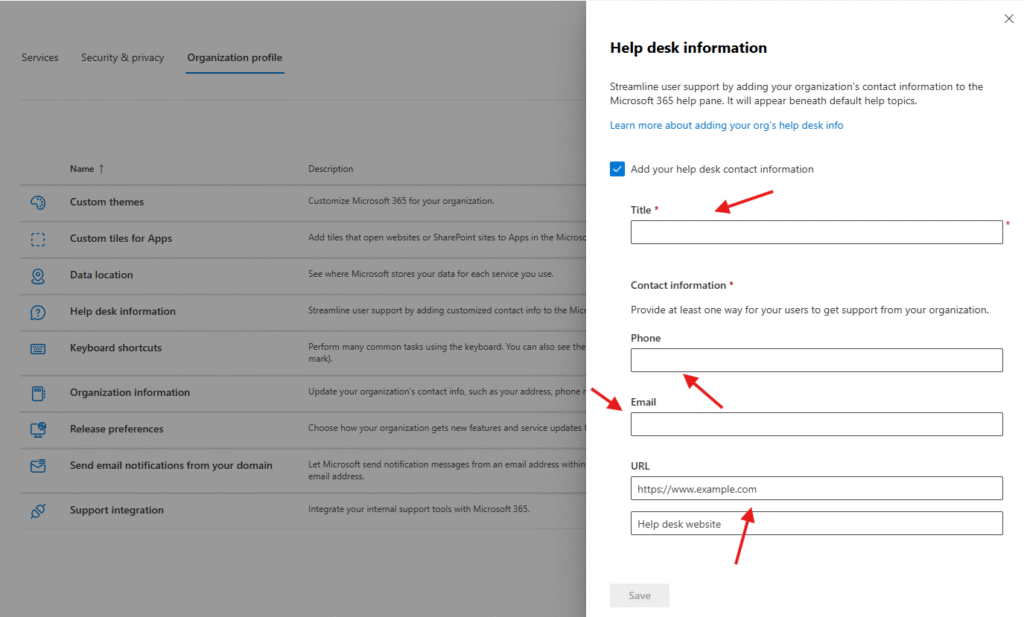Click into the Phone input field
1024x617 pixels.
816,360
